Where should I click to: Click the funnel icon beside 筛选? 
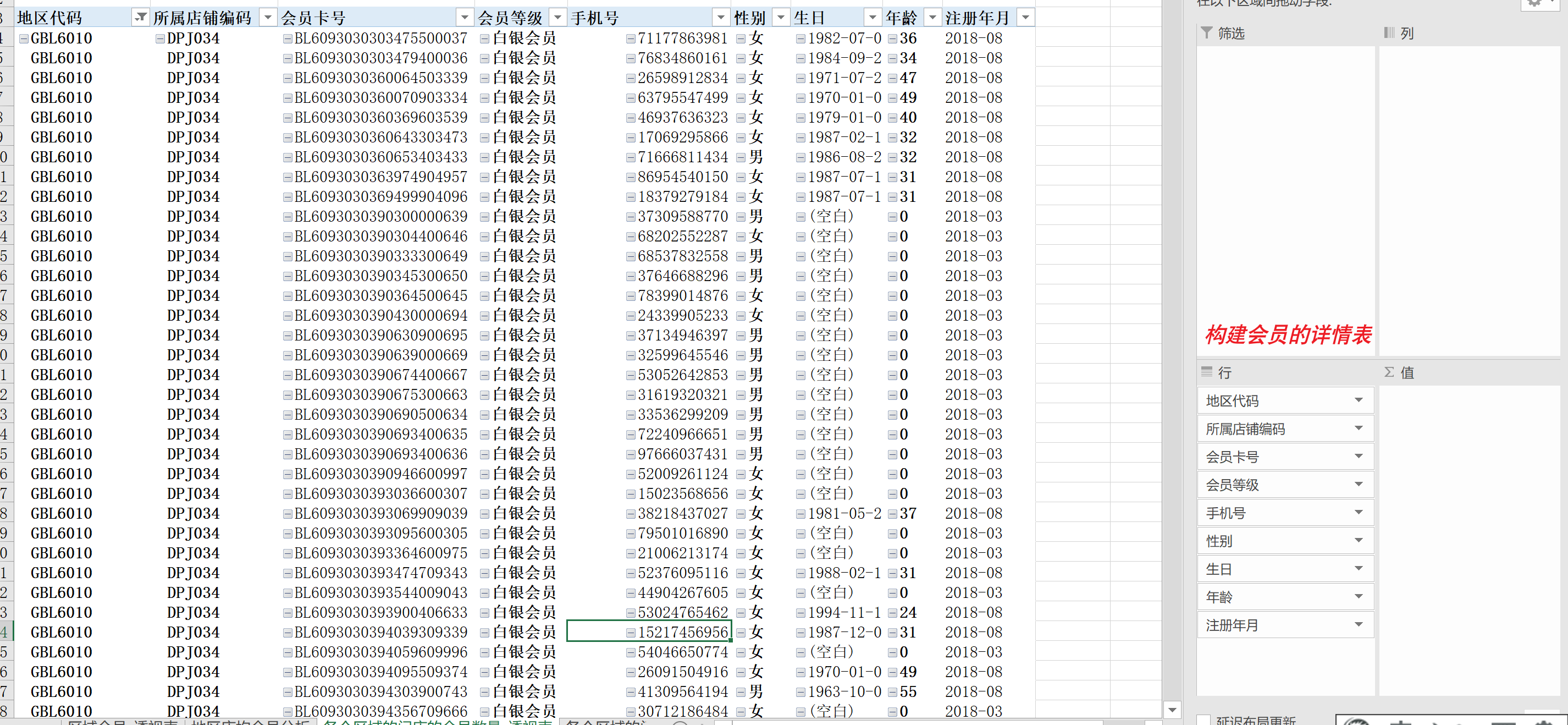pos(1206,33)
